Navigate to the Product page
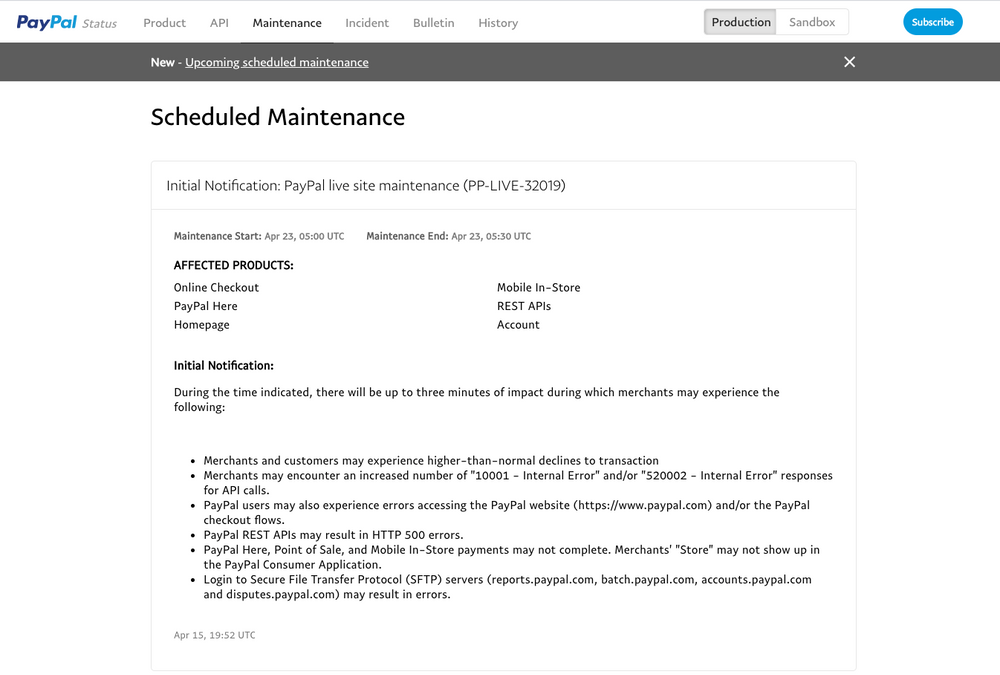Screen dimensions: 1000x675 pyautogui.click(x=164, y=22)
